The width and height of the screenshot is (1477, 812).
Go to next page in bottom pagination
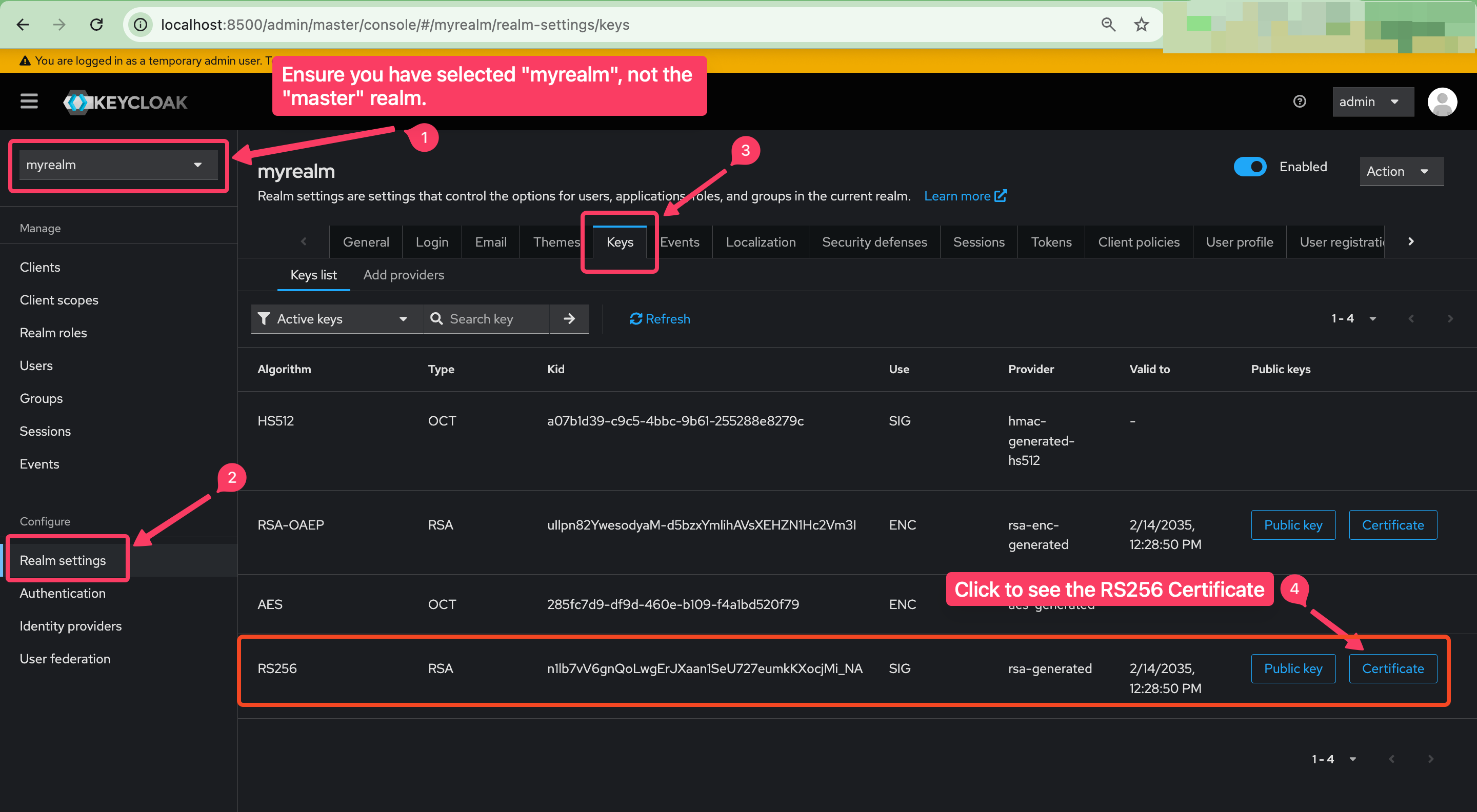[1430, 759]
